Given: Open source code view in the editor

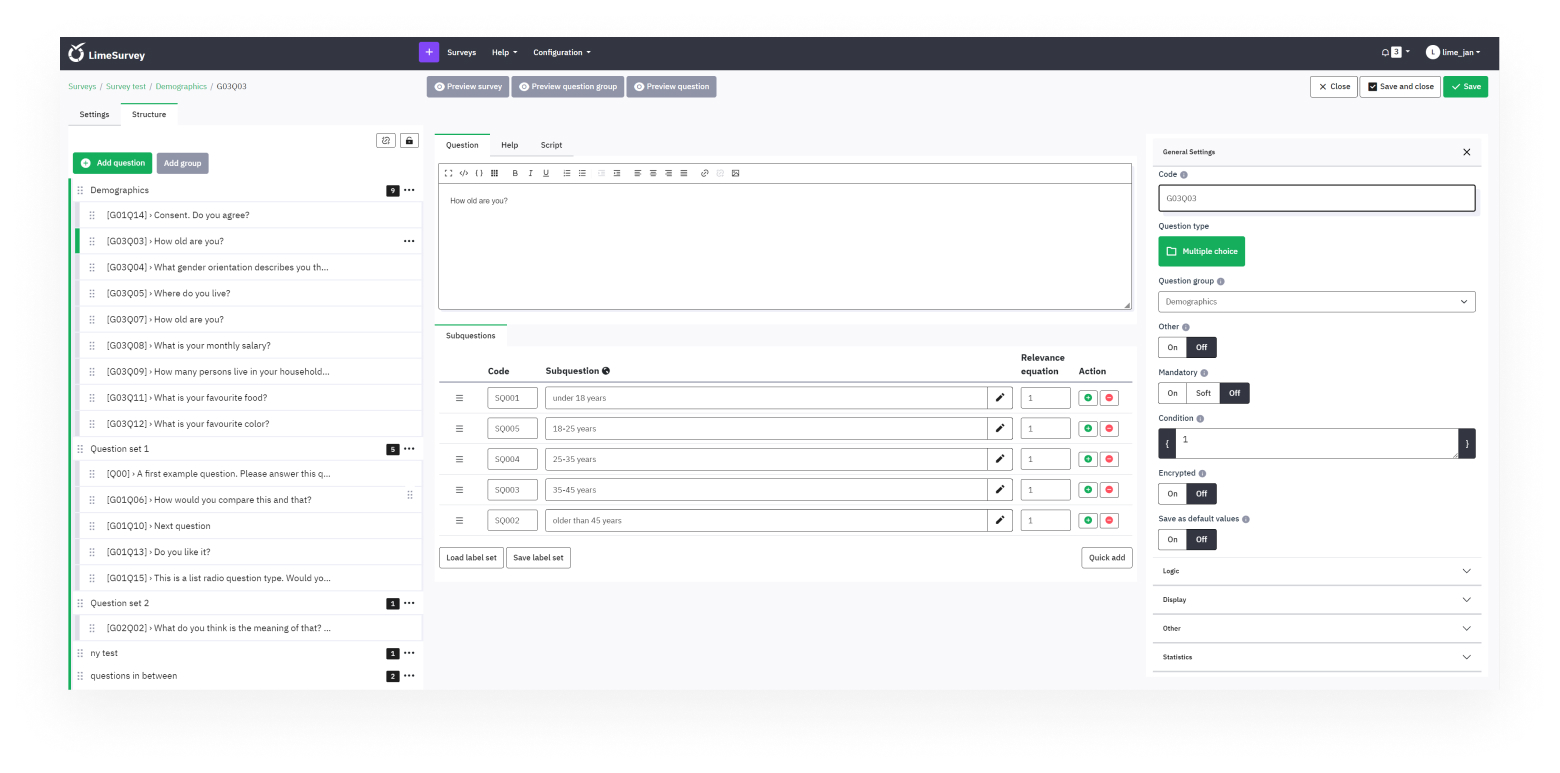Looking at the screenshot, I should click(x=464, y=173).
